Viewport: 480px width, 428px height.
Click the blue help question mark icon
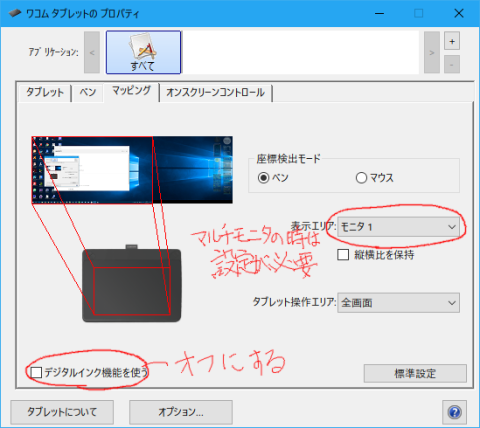pyautogui.click(x=454, y=412)
